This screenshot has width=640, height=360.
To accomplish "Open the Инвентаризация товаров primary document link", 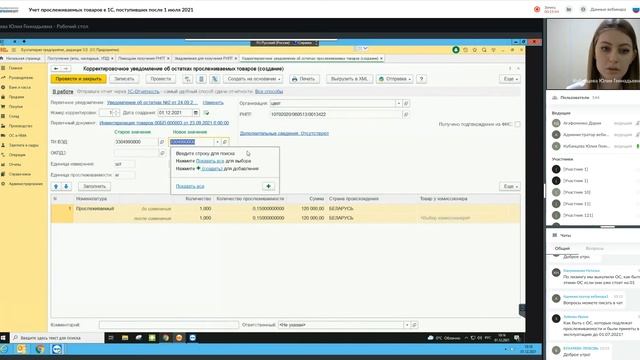I will point(164,123).
